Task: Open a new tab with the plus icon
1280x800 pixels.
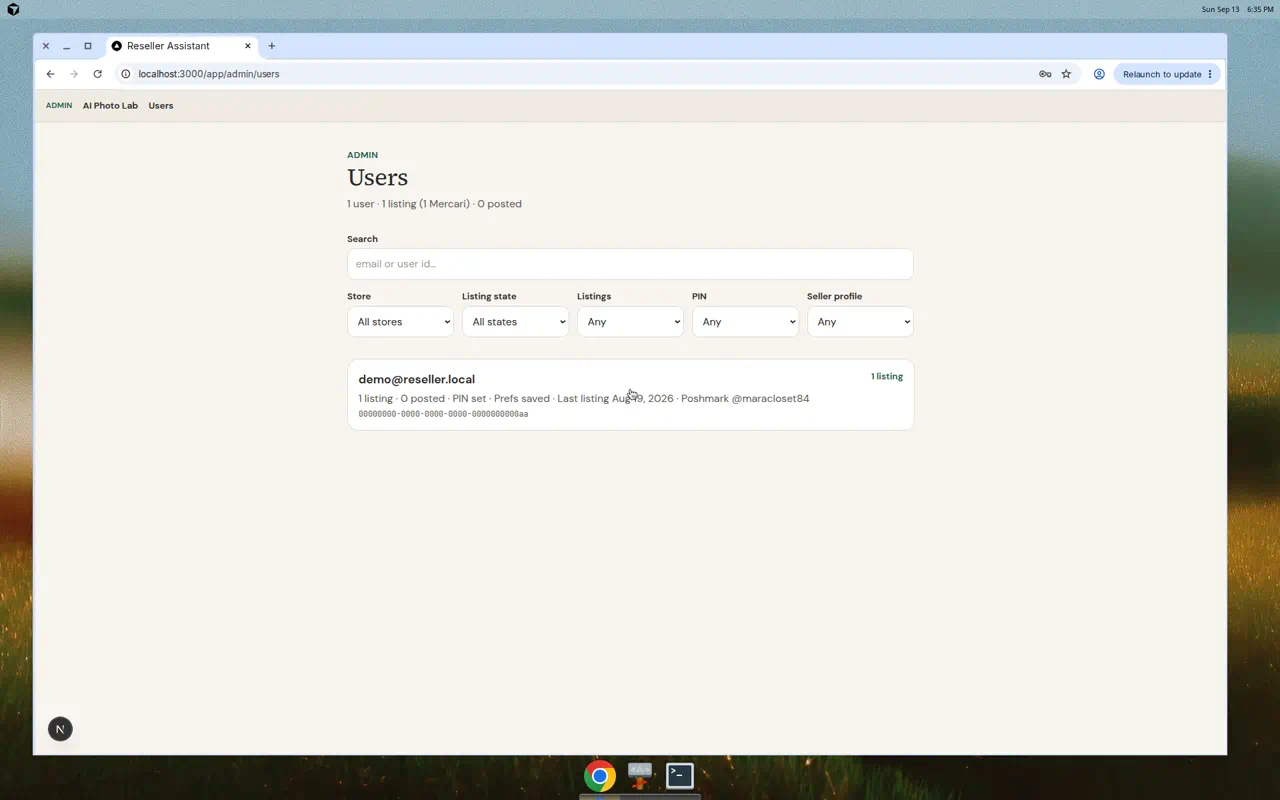Action: tap(271, 46)
